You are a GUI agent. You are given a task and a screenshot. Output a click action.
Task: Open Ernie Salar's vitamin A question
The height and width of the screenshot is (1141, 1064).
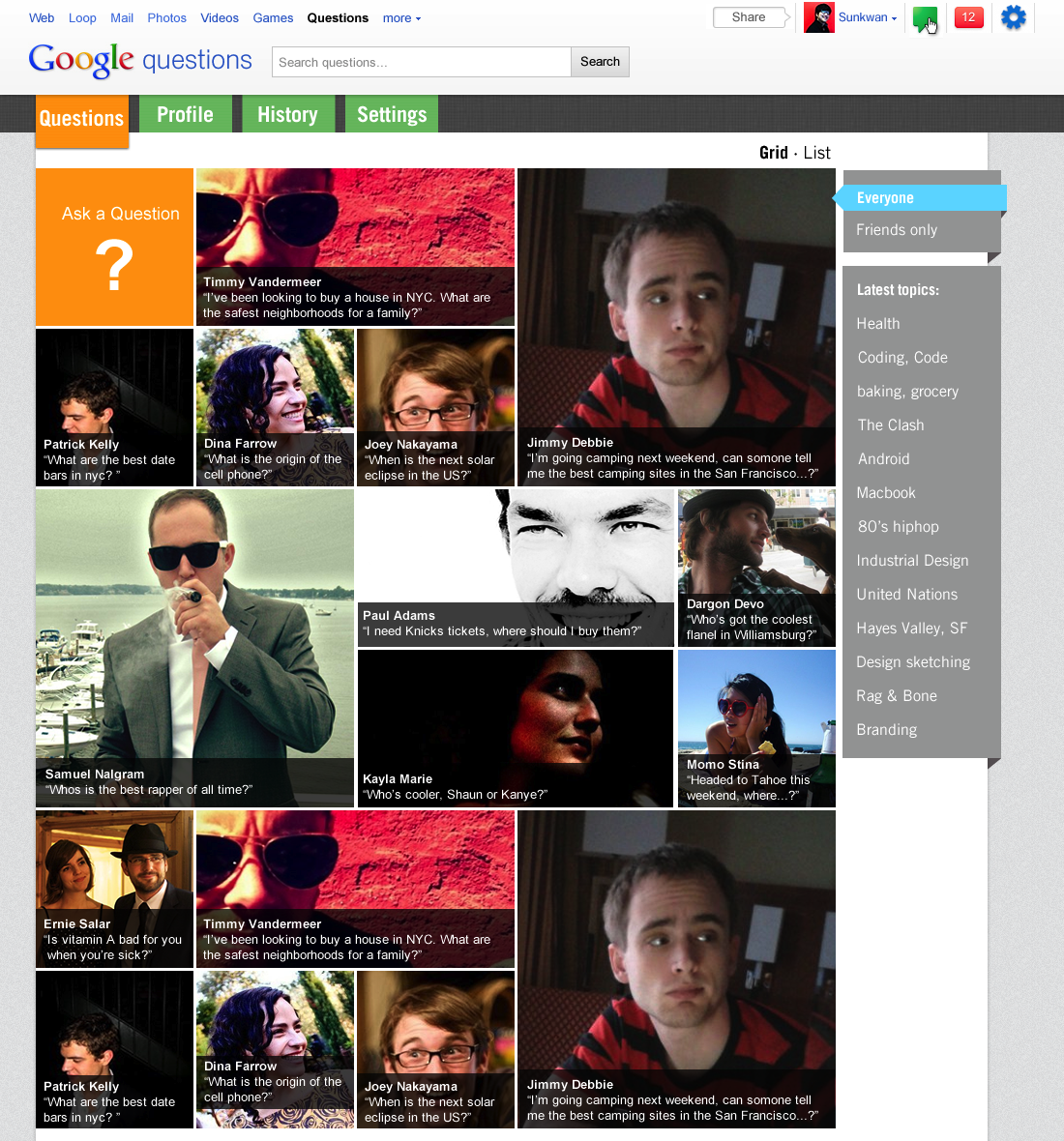tap(114, 890)
